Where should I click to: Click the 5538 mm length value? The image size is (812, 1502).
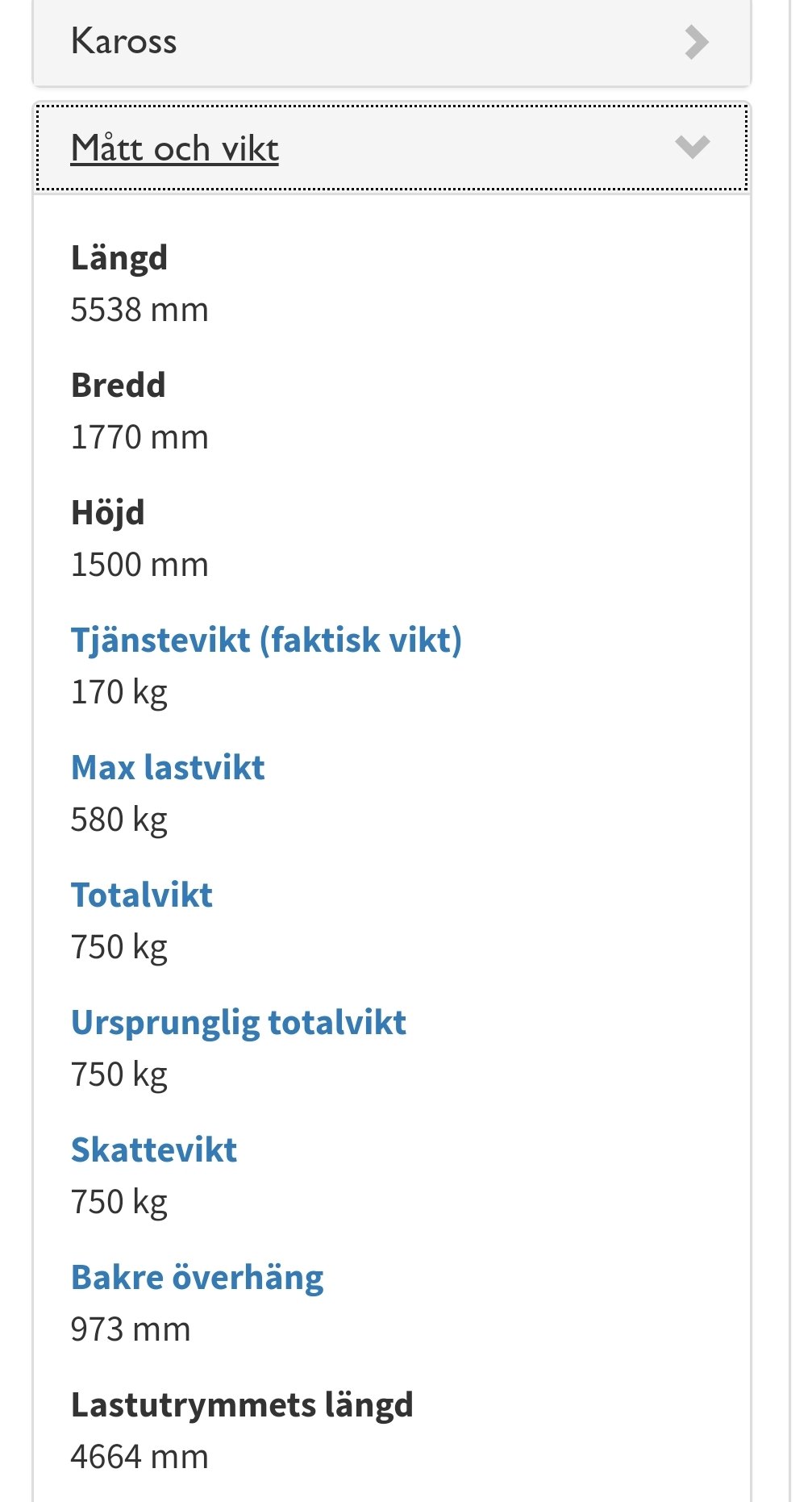(x=139, y=310)
